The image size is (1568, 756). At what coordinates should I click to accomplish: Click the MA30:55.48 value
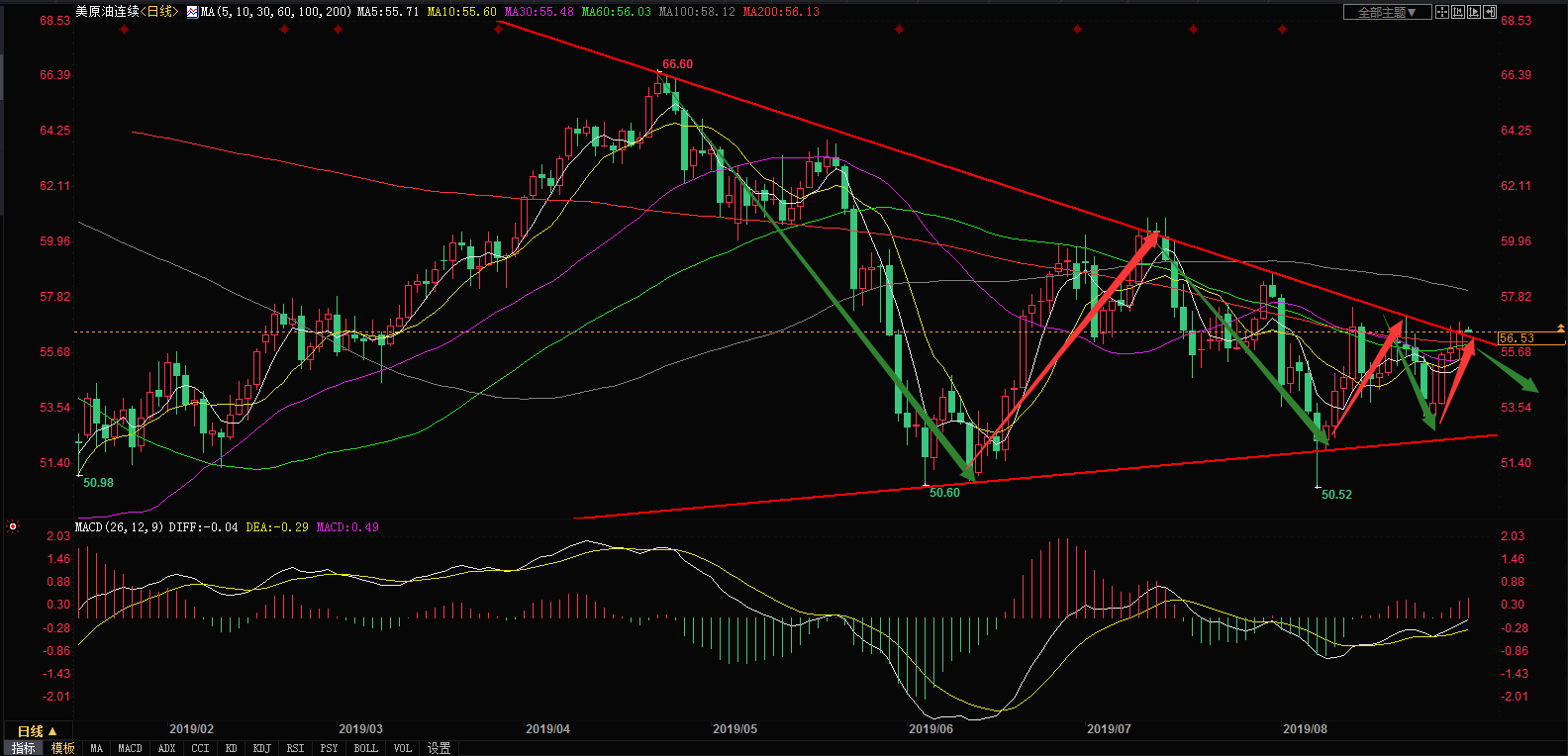coord(539,12)
